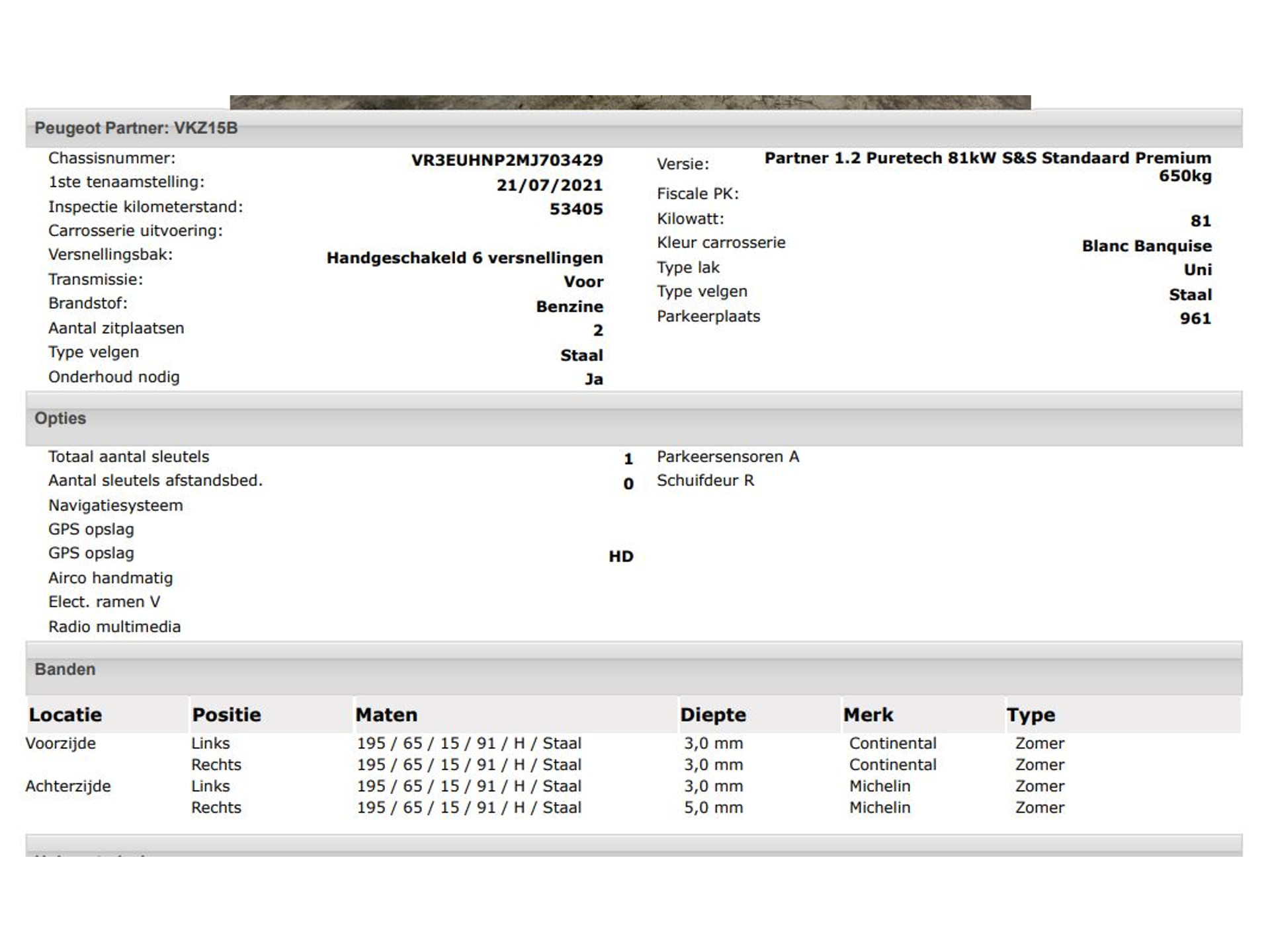The height and width of the screenshot is (952, 1270).
Task: Click the 5,0 mm tyre depth value
Action: pyautogui.click(x=713, y=808)
